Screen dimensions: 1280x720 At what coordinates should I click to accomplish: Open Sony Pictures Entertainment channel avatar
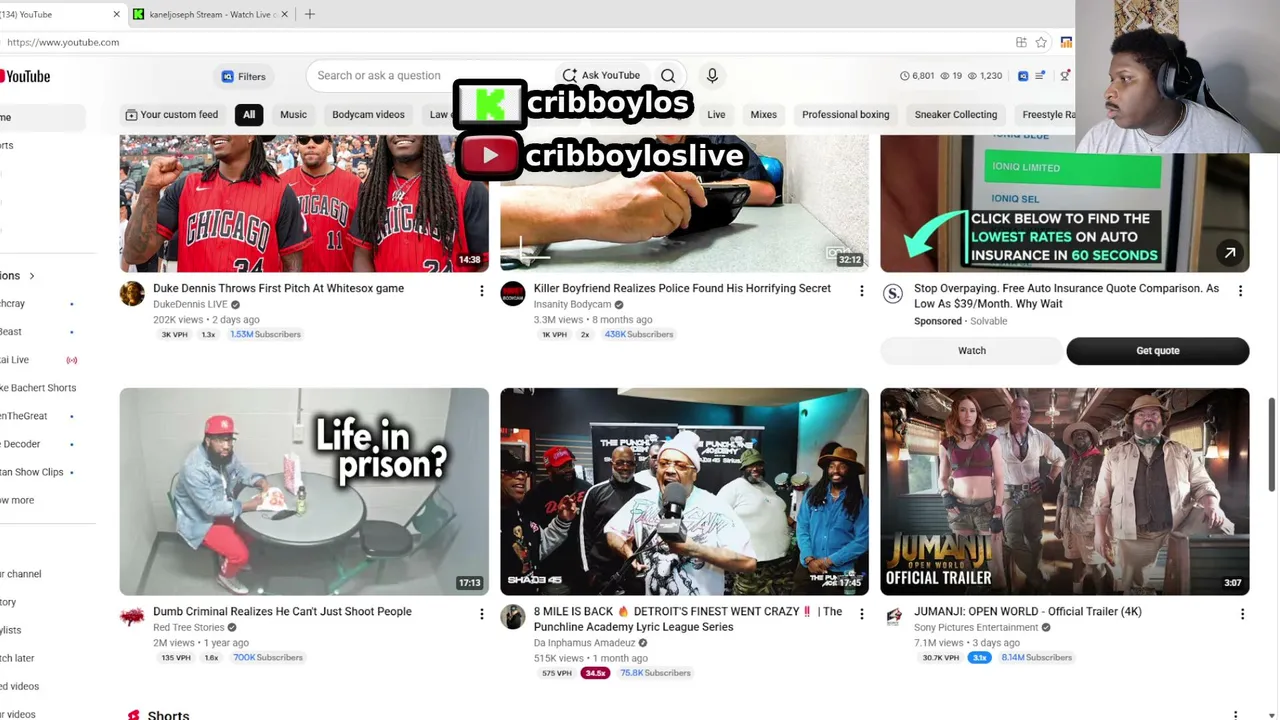[x=892, y=617]
